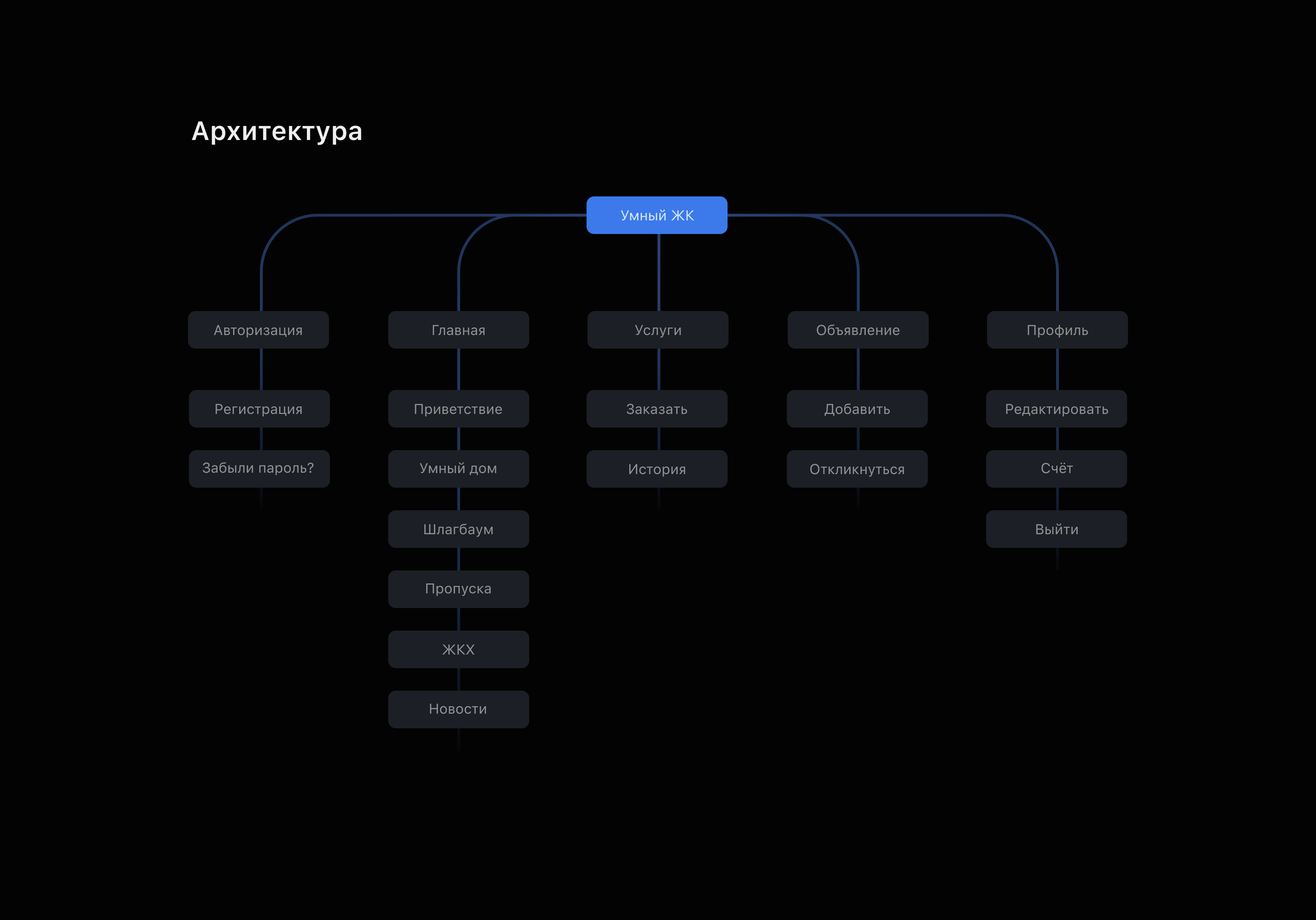
Task: Open the Профиль node
Action: tap(1057, 330)
